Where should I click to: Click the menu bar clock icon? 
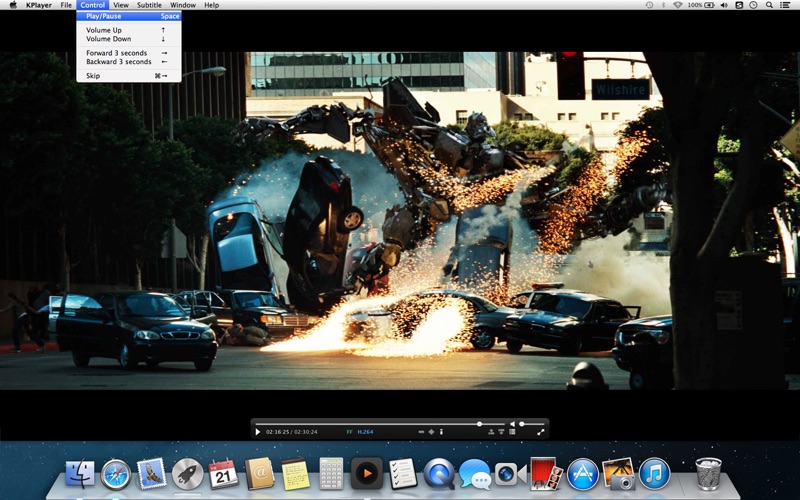[x=754, y=5]
